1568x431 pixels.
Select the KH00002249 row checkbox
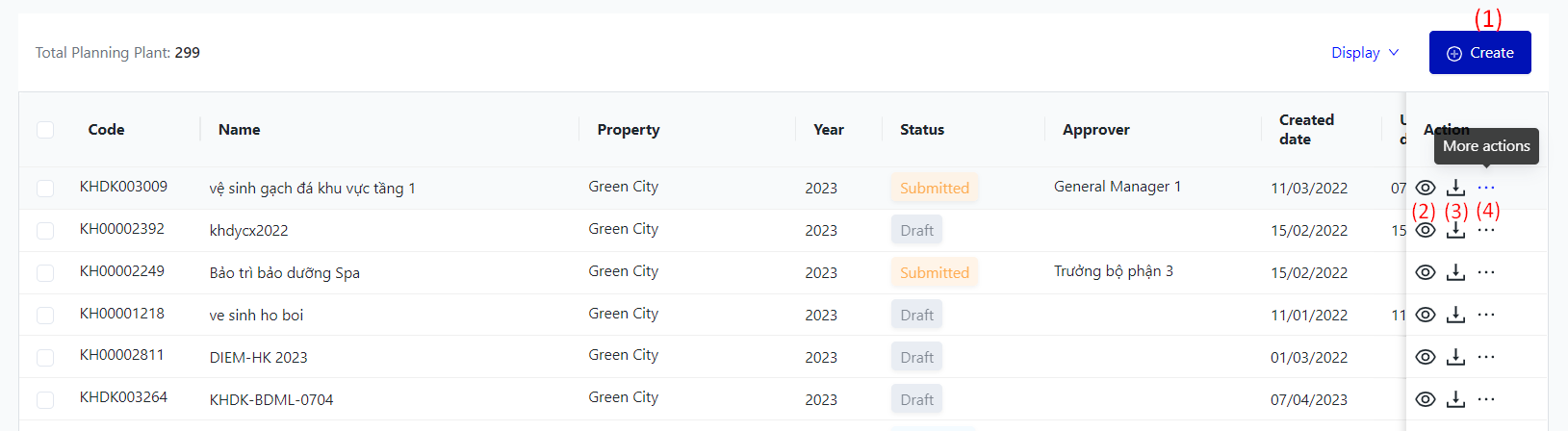pyautogui.click(x=45, y=272)
